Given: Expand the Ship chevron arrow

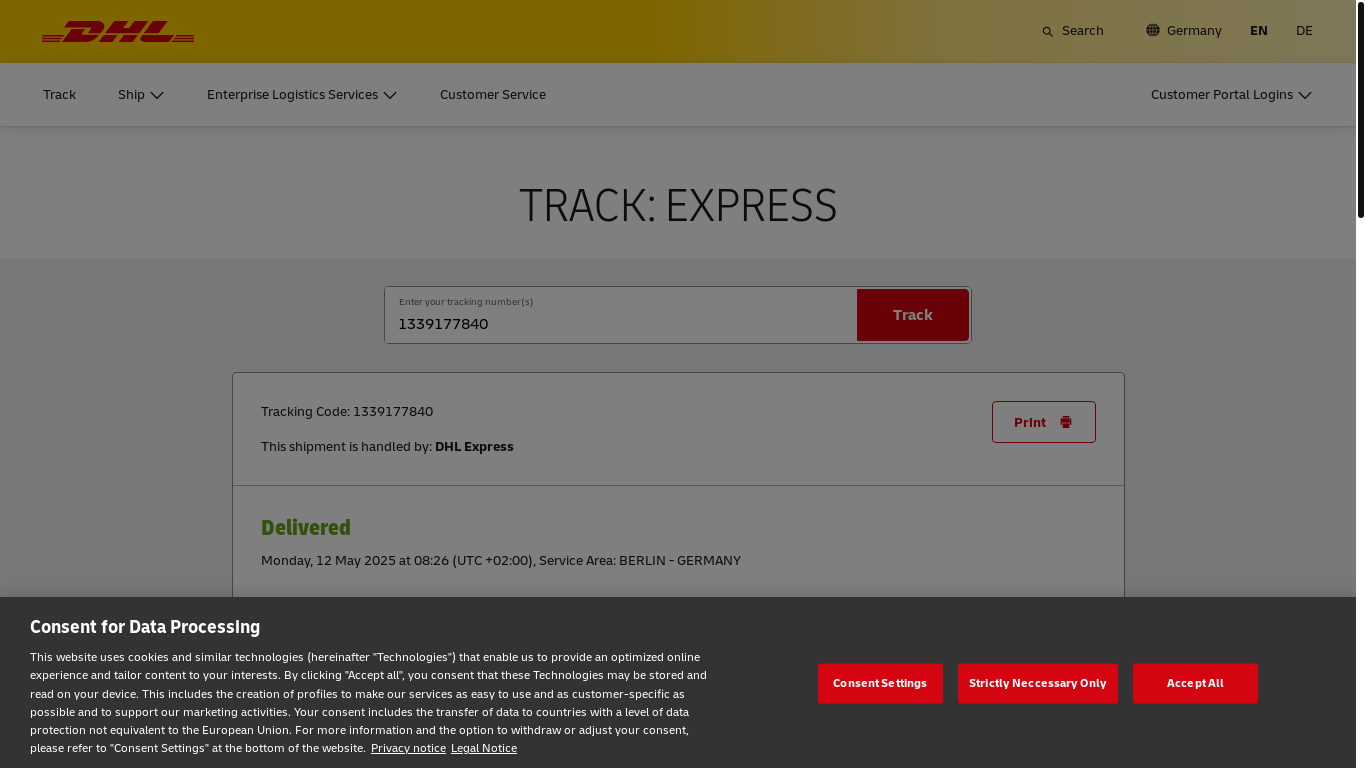Looking at the screenshot, I should coord(157,95).
